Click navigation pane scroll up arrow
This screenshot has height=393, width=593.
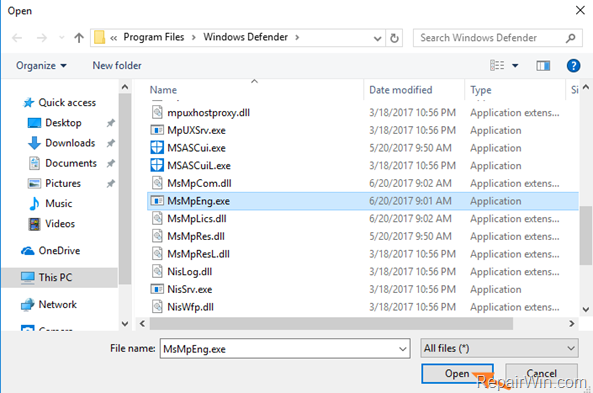[x=125, y=87]
